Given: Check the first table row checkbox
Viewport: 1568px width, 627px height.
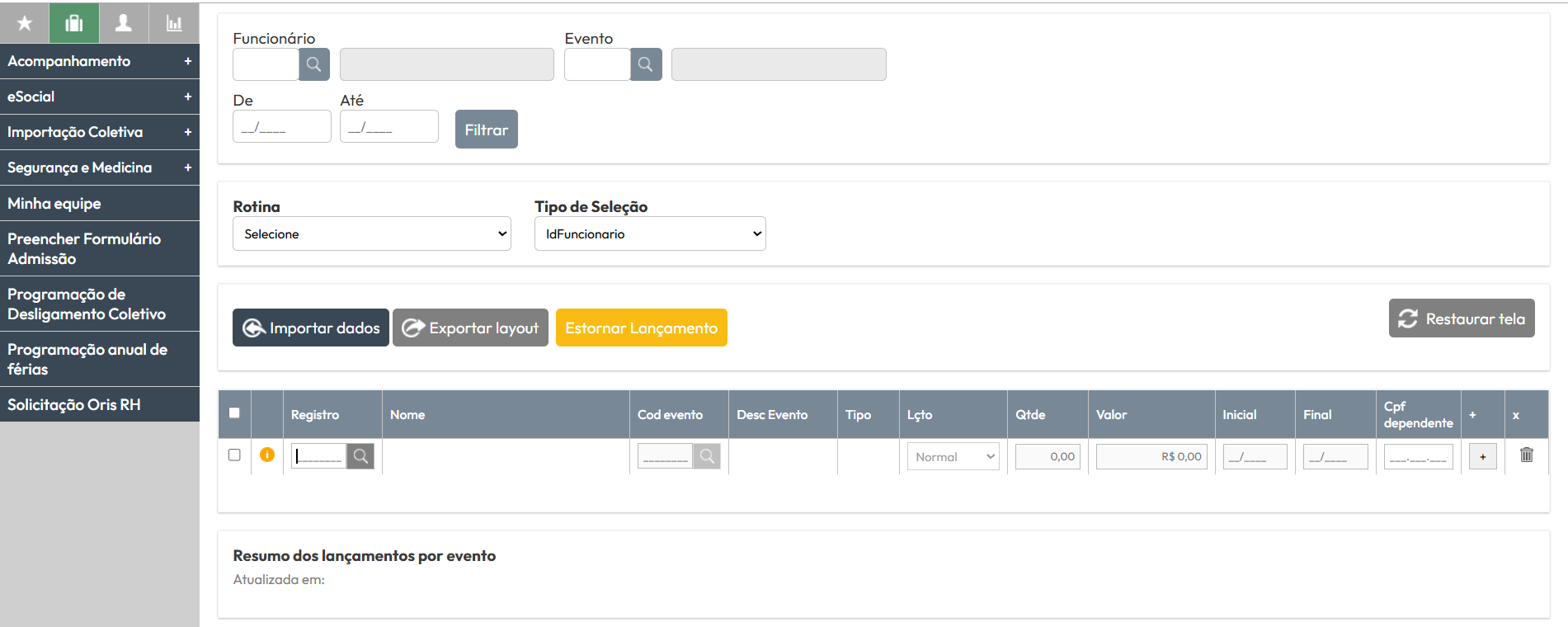Looking at the screenshot, I should (x=234, y=455).
